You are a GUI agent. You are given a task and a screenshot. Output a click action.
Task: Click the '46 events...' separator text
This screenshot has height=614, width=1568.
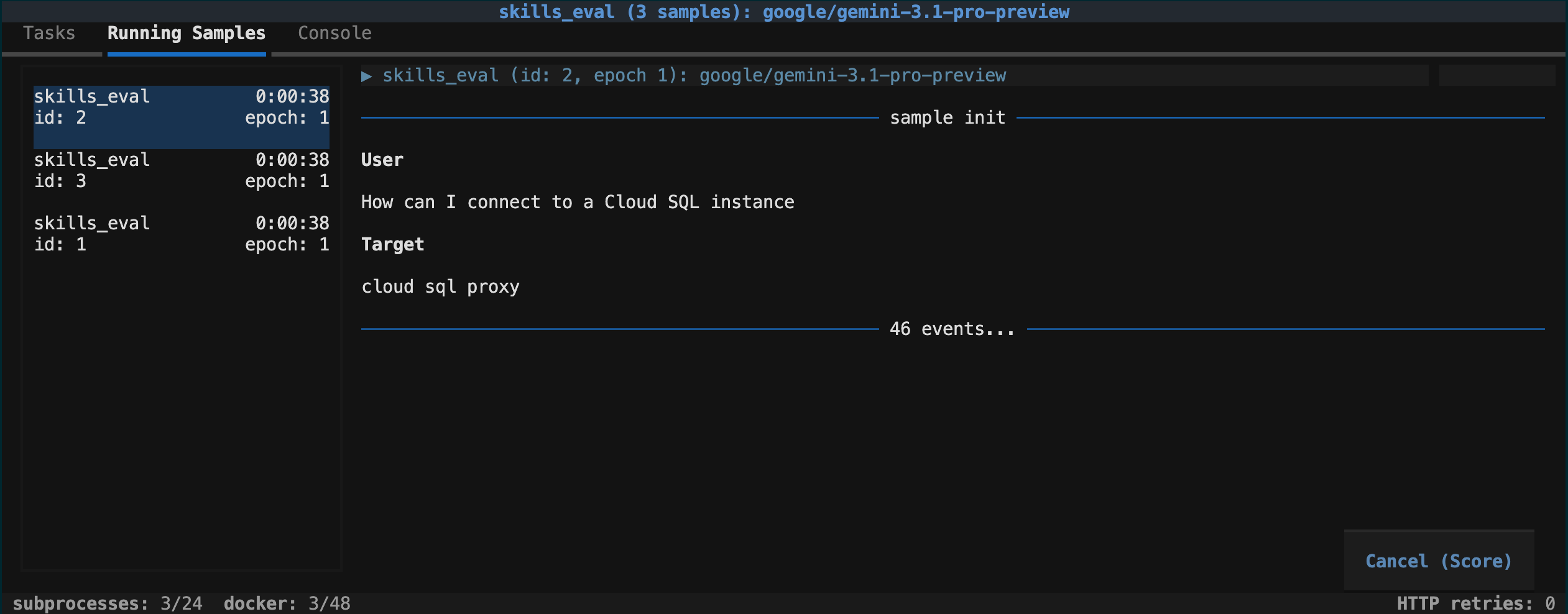[952, 329]
